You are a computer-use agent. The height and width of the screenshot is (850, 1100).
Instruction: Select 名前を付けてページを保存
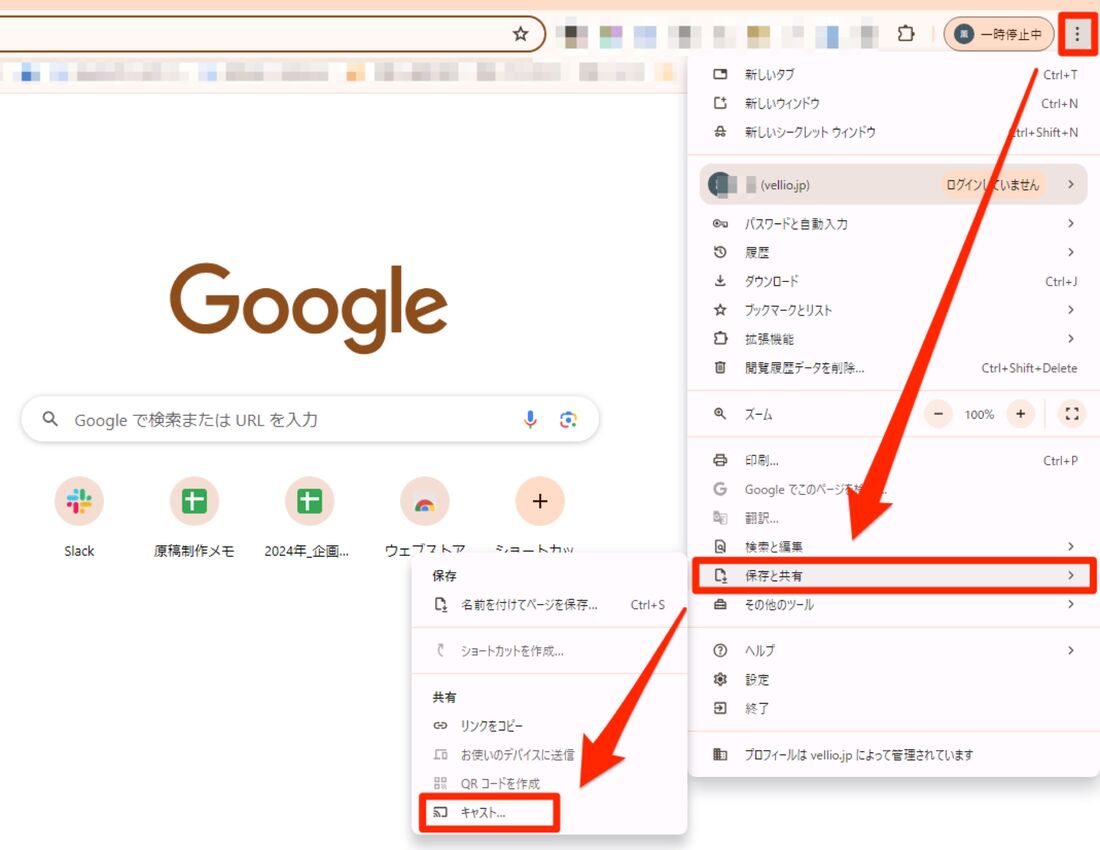pyautogui.click(x=549, y=605)
